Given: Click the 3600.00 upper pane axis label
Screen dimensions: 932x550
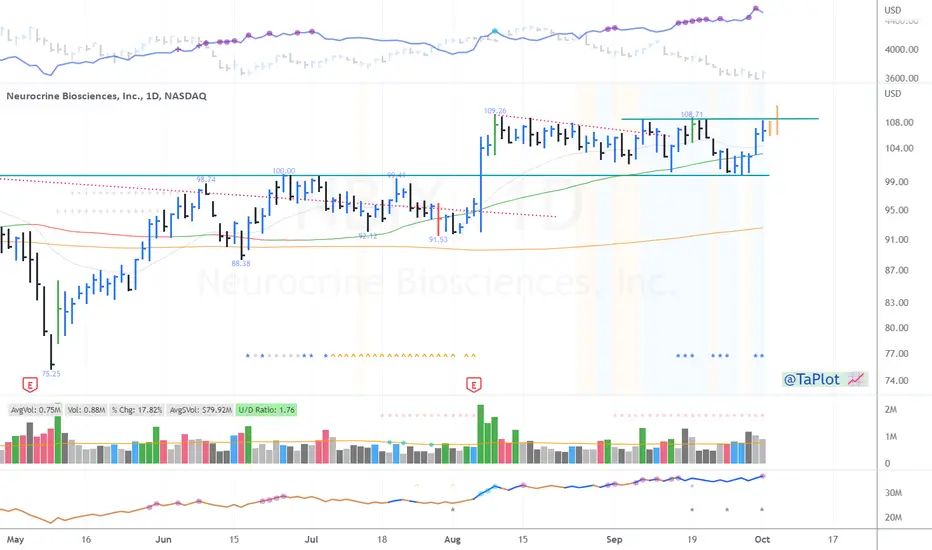Looking at the screenshot, I should [902, 78].
